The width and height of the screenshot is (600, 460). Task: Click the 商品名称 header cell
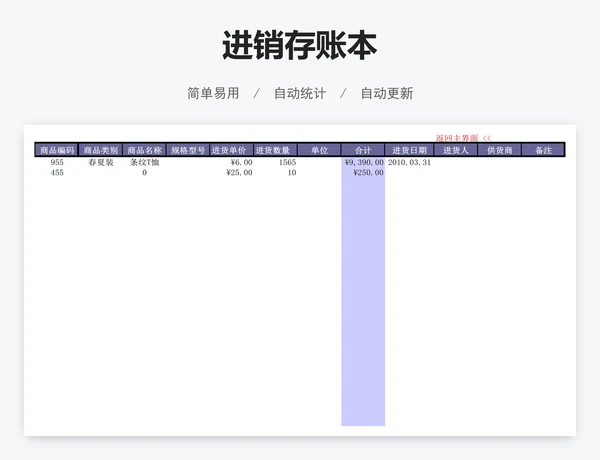[x=144, y=150]
